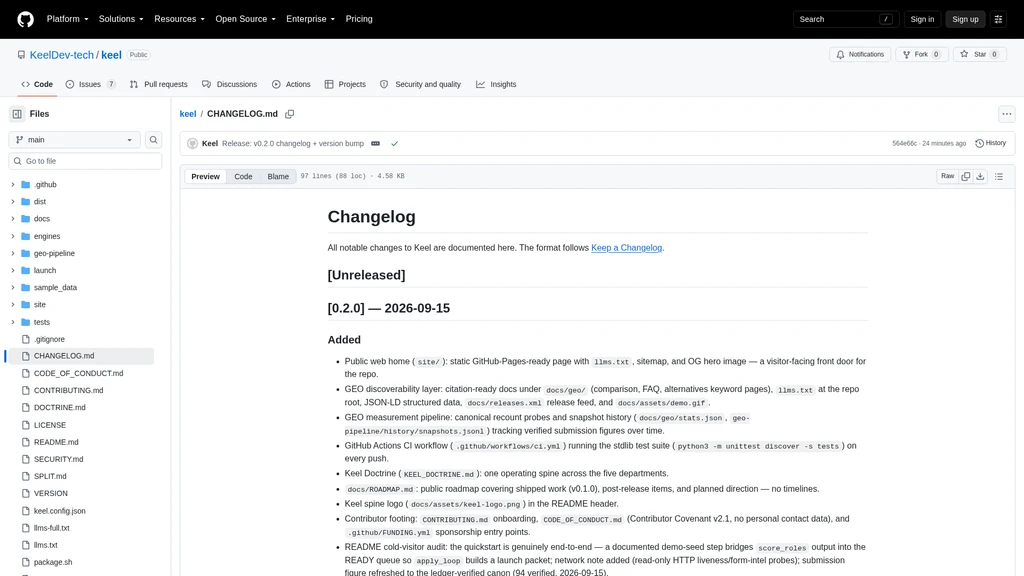Open the Projects tab
The width and height of the screenshot is (1024, 576).
coord(345,84)
